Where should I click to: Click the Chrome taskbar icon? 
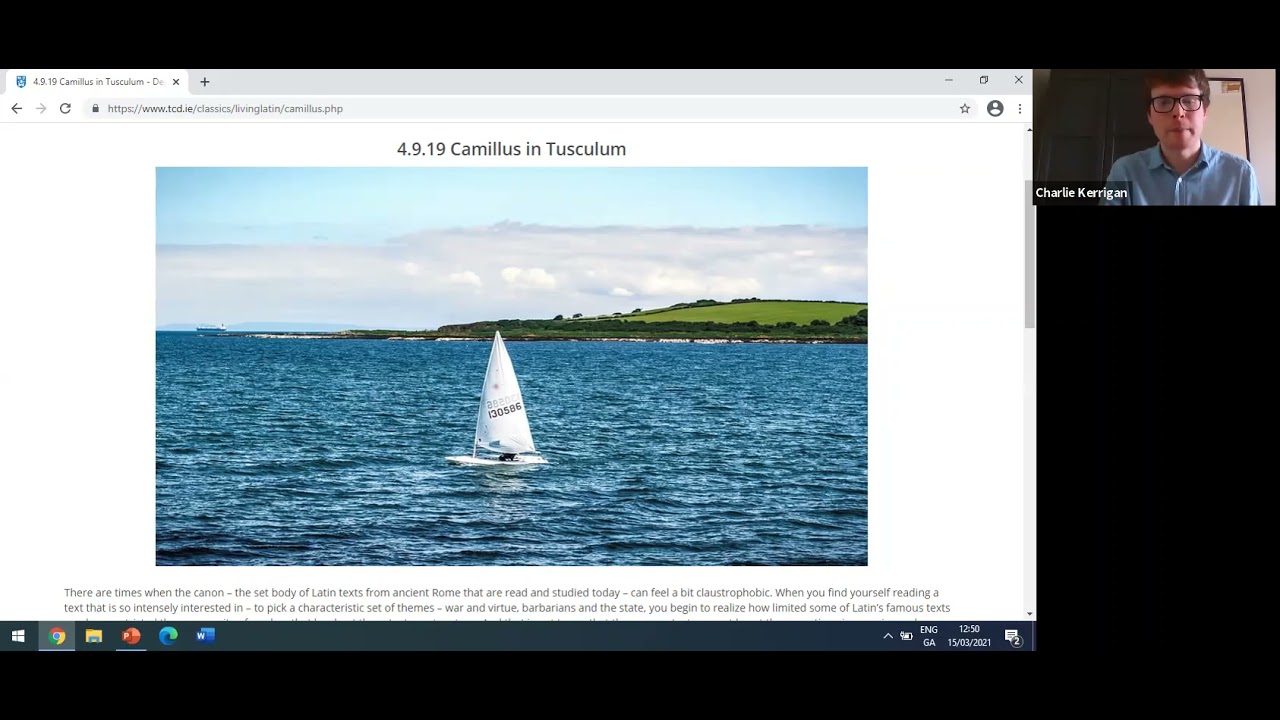coord(57,636)
